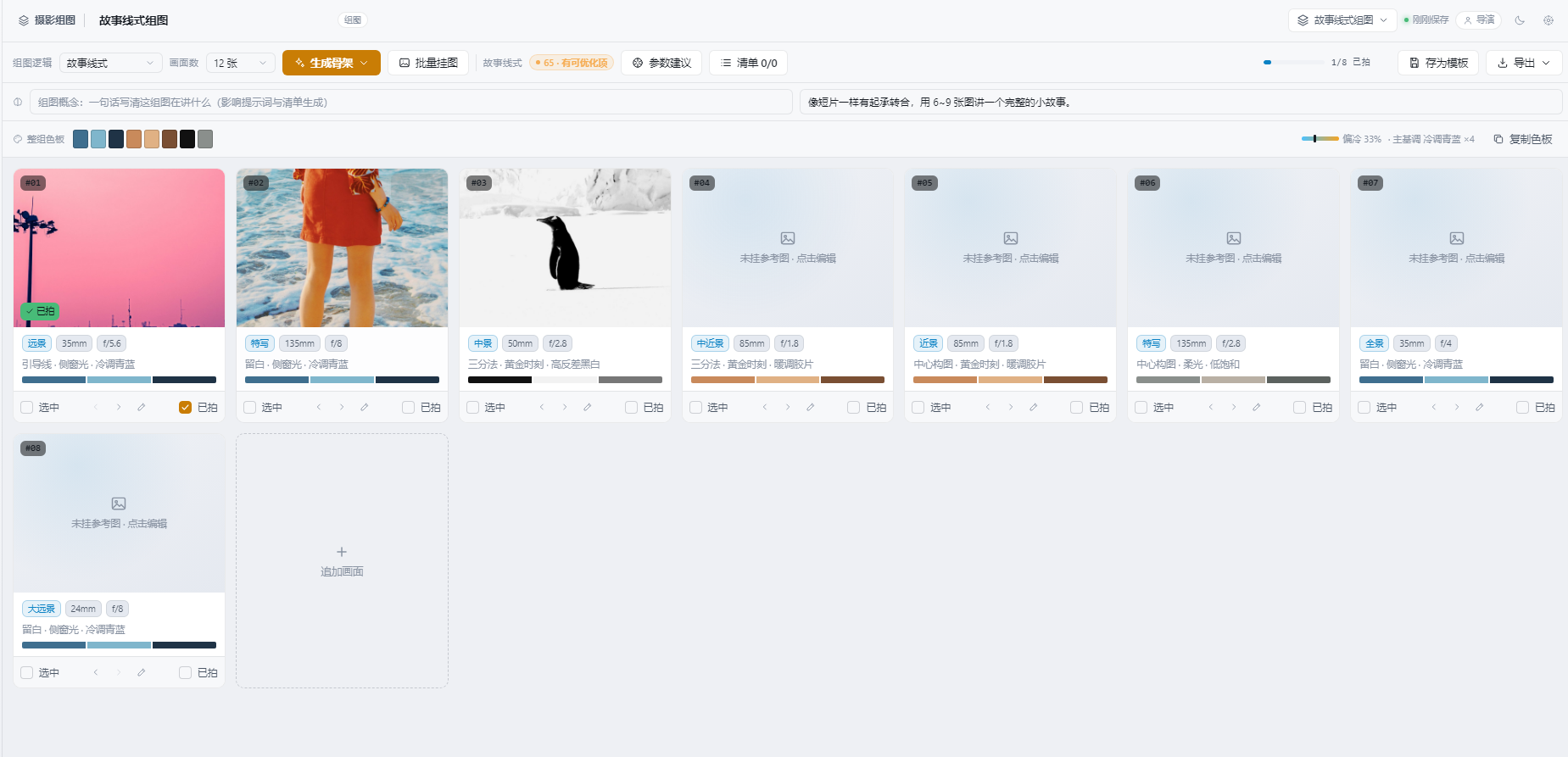Image resolution: width=1568 pixels, height=757 pixels.
Task: Mark card #03 as 已拍
Action: [x=632, y=407]
